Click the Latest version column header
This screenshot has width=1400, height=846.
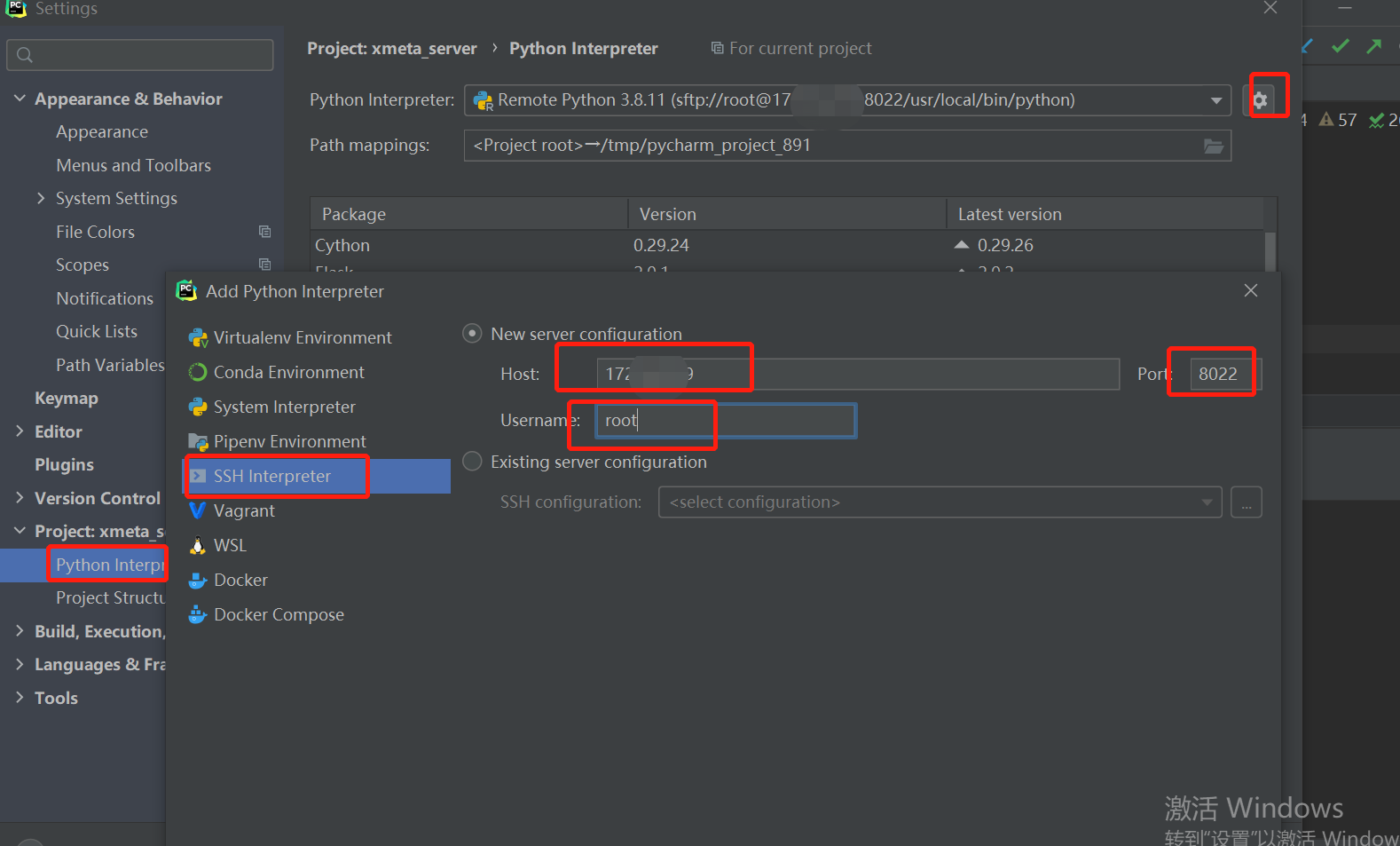click(1105, 214)
